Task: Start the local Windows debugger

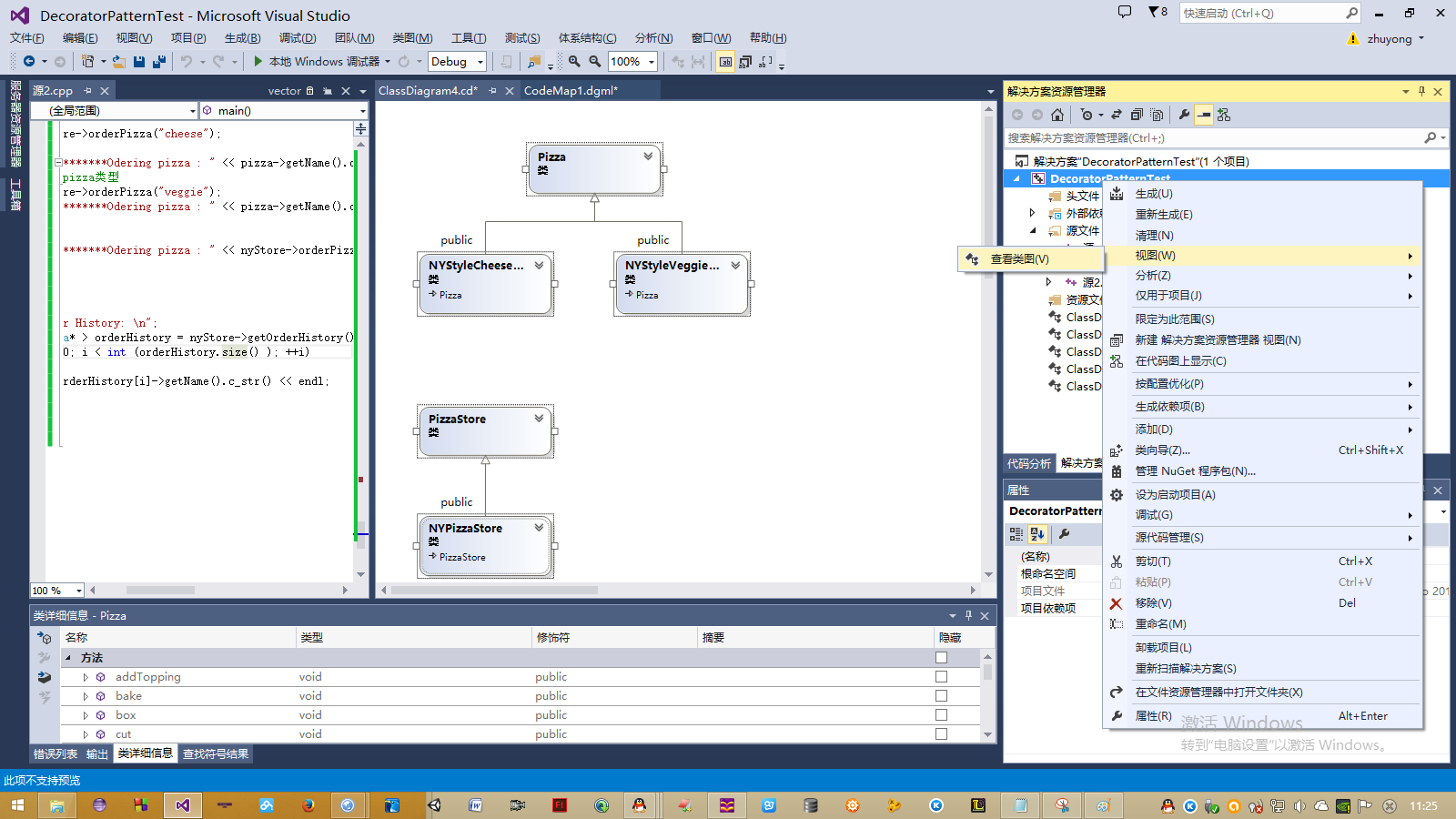Action: tap(316, 62)
